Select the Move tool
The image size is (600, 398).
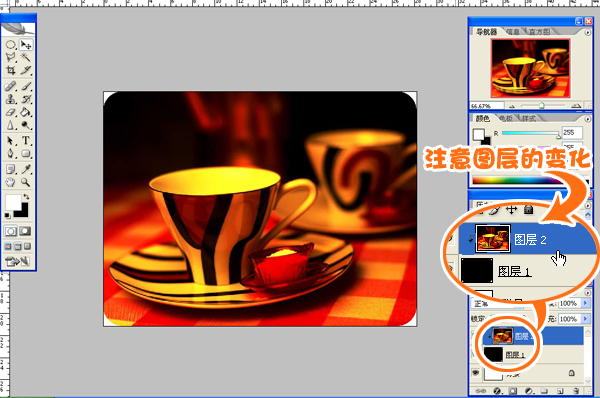tap(26, 45)
